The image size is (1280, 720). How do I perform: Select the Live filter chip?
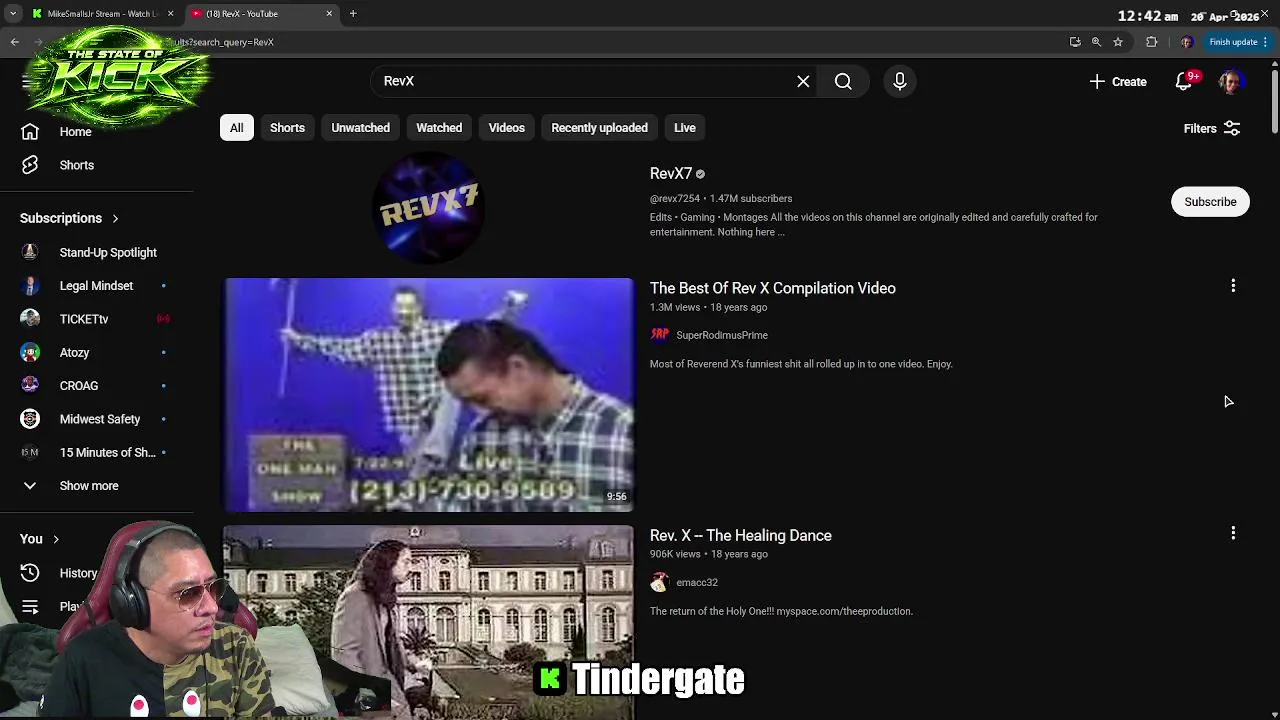click(x=685, y=128)
